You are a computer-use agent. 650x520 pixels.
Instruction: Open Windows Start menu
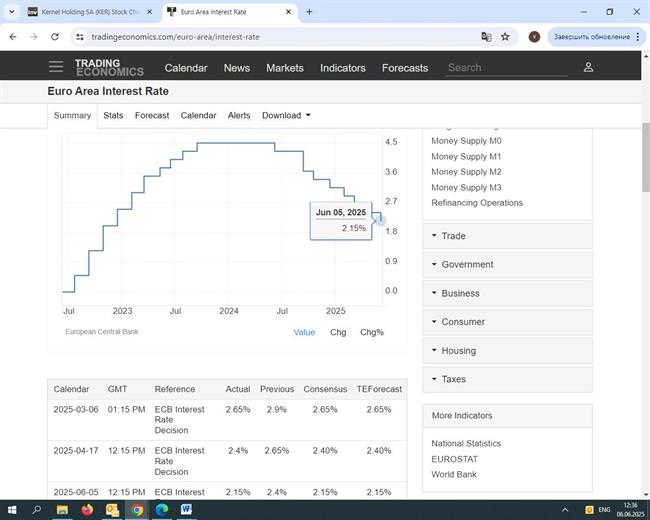[12, 510]
